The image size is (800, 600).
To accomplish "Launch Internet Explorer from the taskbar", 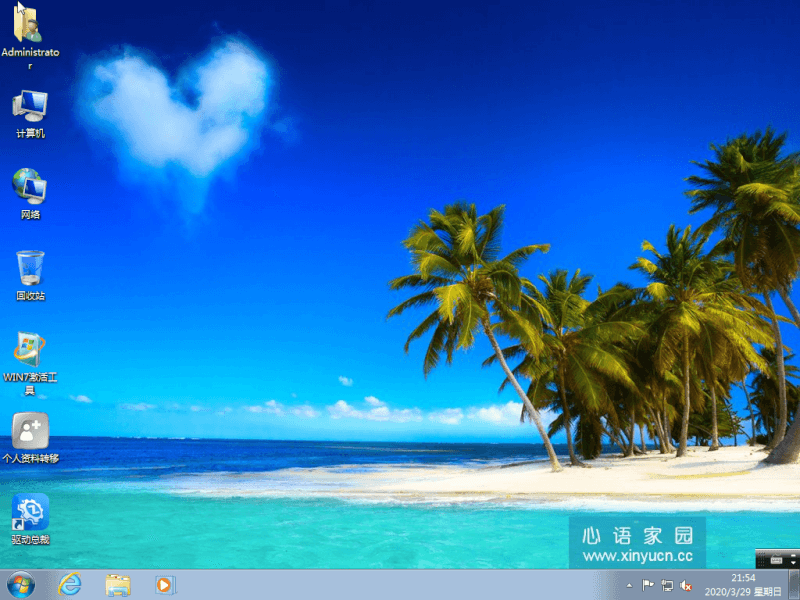I will click(70, 585).
